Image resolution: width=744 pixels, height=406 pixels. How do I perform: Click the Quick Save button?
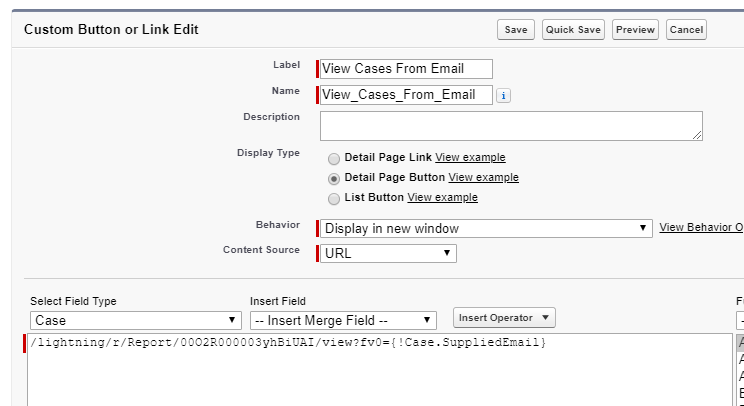(x=573, y=30)
